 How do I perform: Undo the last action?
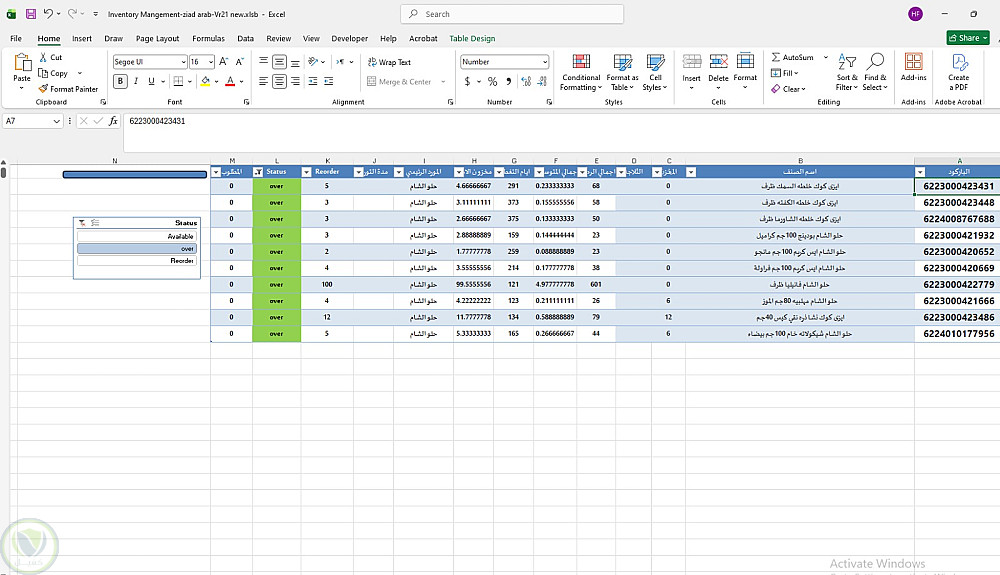coord(48,13)
